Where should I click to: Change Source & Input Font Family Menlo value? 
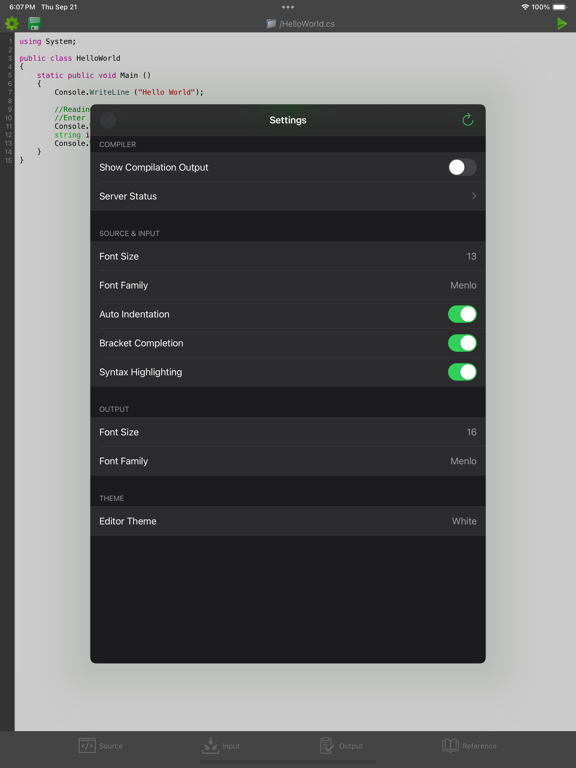click(463, 285)
